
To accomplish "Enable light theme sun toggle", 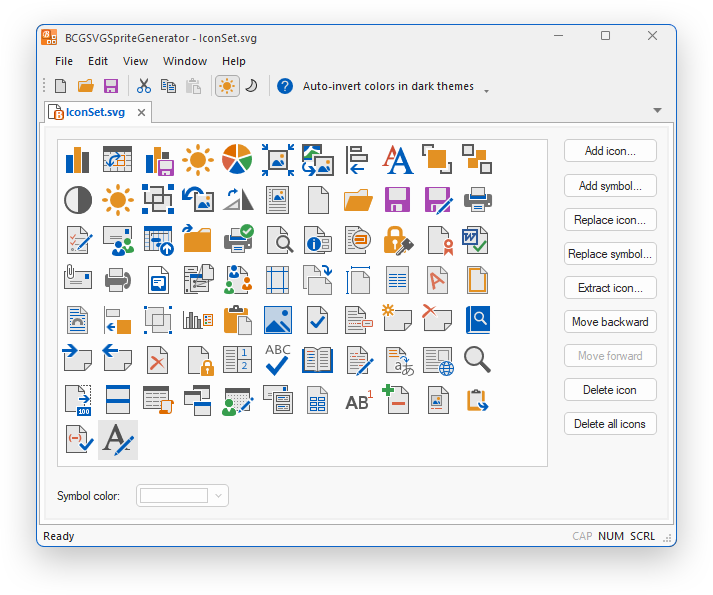I will (227, 86).
